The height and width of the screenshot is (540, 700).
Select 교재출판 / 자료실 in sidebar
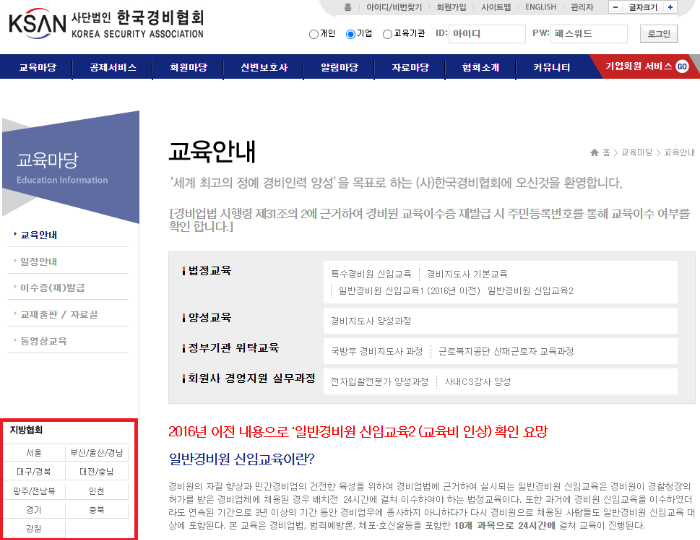pyautogui.click(x=59, y=315)
